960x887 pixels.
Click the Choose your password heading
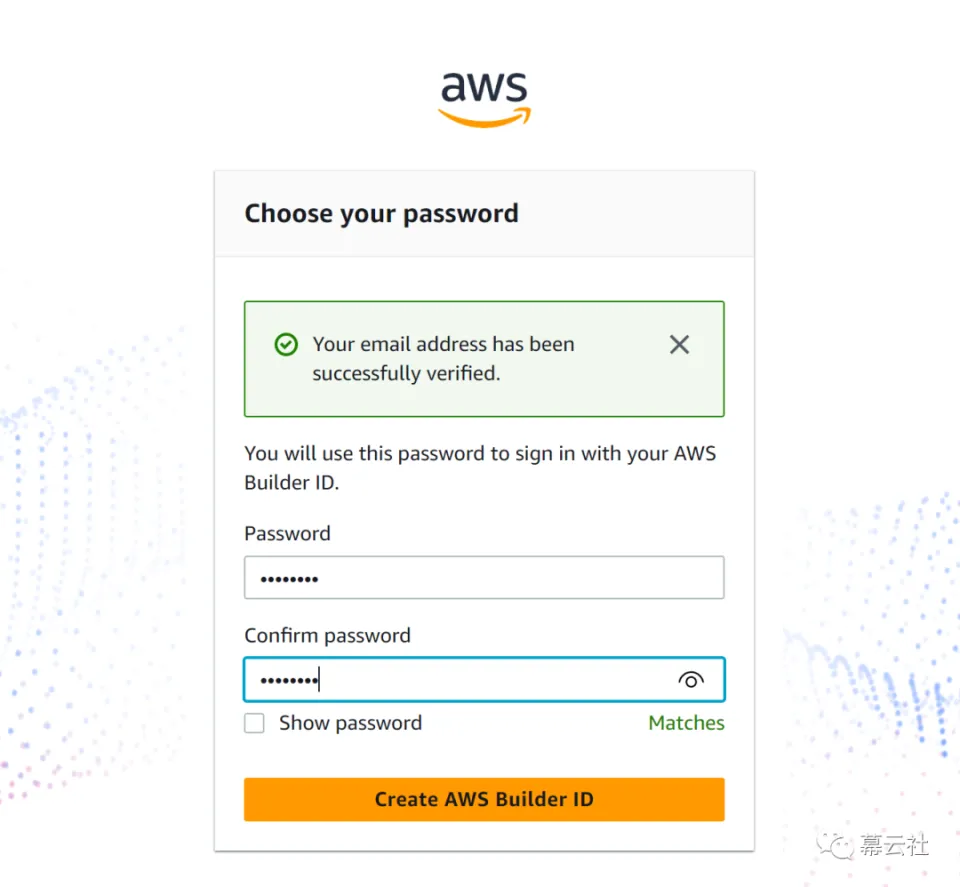point(381,214)
